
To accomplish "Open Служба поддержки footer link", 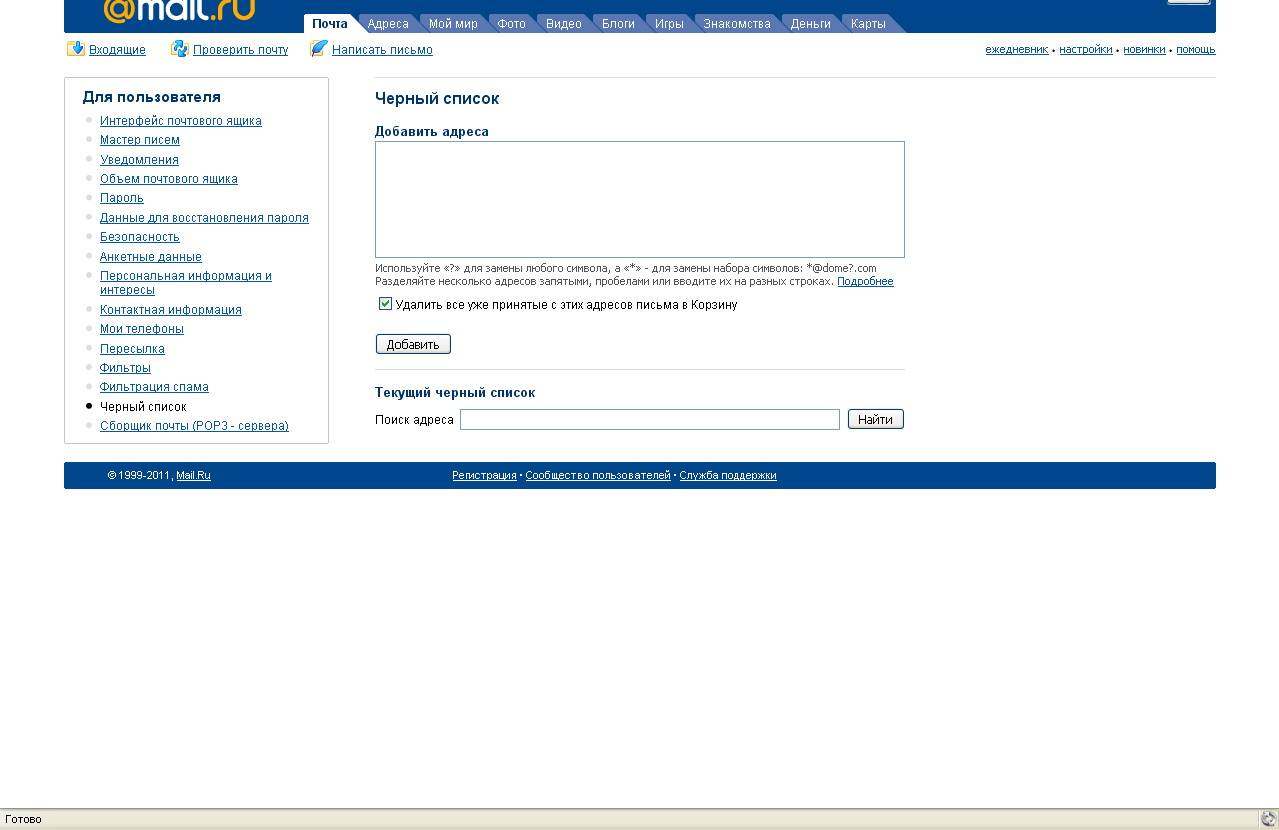I will 728,476.
